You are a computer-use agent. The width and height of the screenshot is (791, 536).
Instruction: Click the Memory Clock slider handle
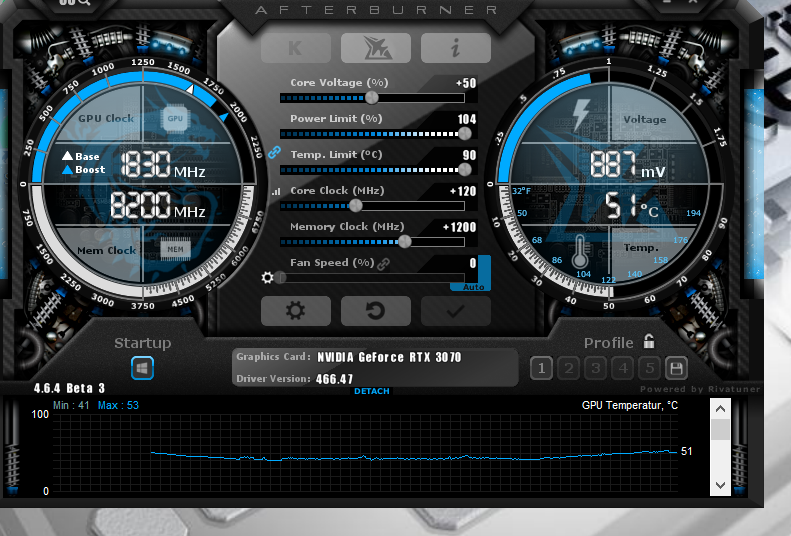tap(405, 242)
